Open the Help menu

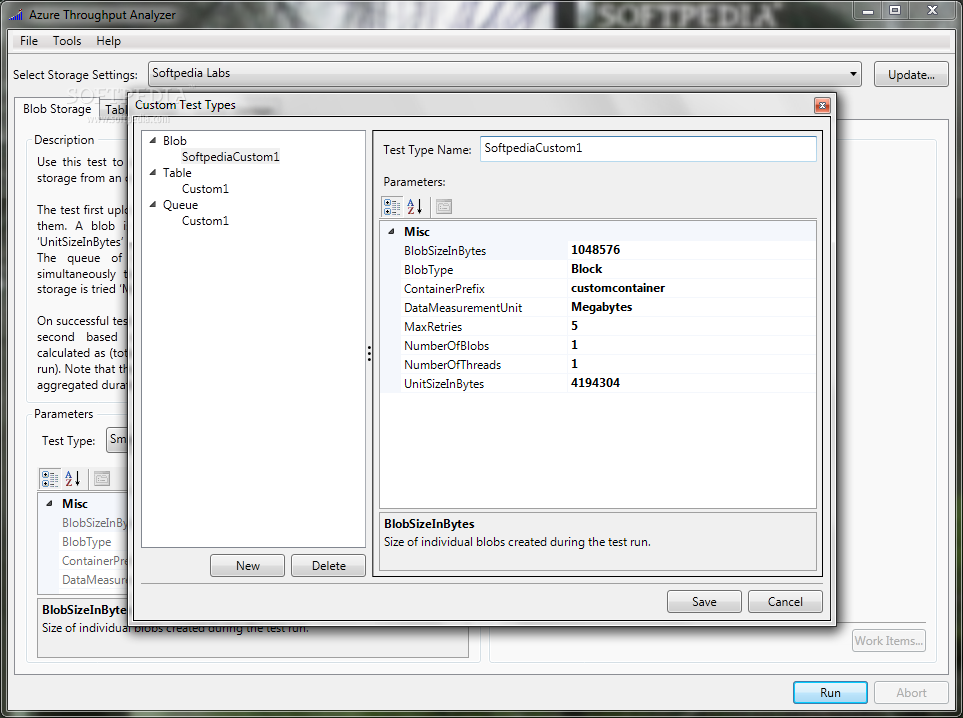coord(109,41)
